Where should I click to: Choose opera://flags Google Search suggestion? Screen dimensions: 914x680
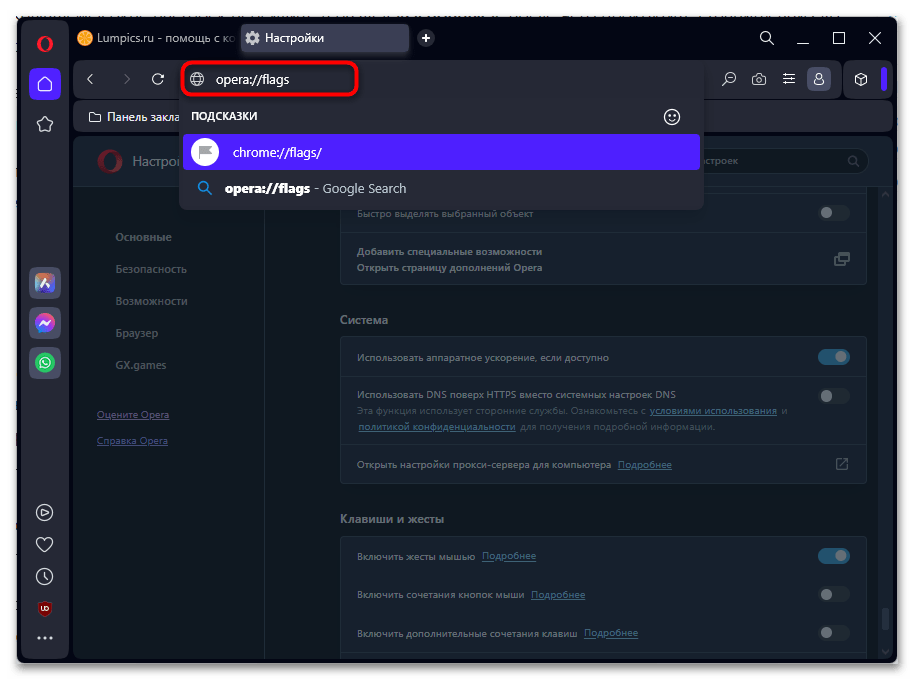pos(441,189)
